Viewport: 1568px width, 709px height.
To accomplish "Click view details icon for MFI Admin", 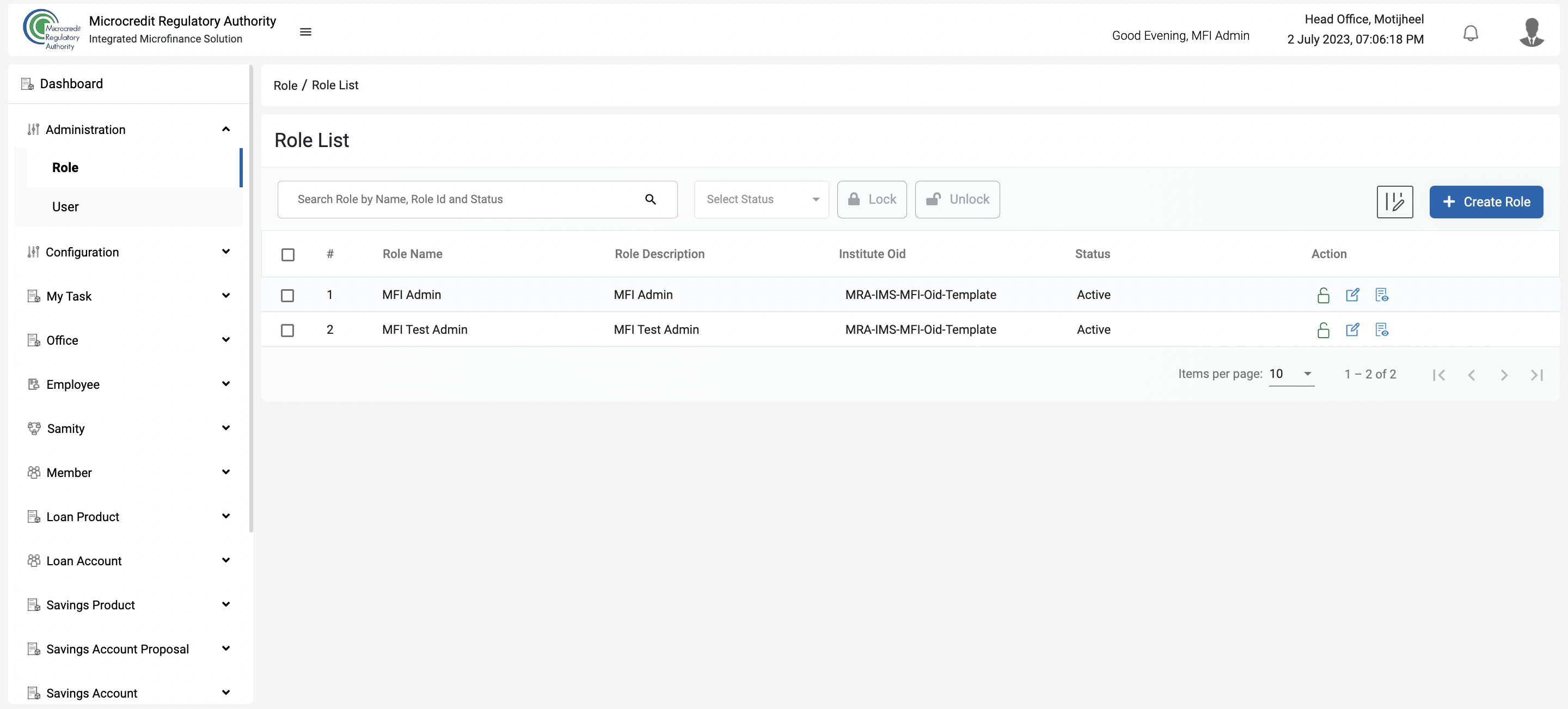I will coord(1381,295).
